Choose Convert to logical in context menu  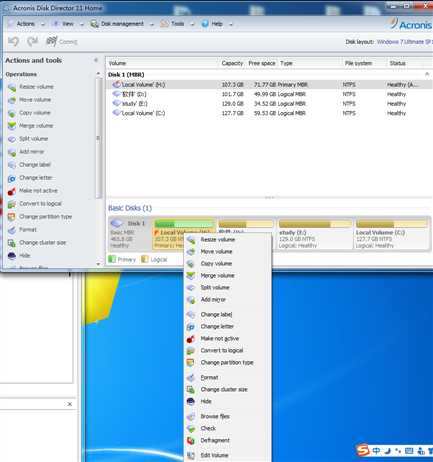point(228,351)
